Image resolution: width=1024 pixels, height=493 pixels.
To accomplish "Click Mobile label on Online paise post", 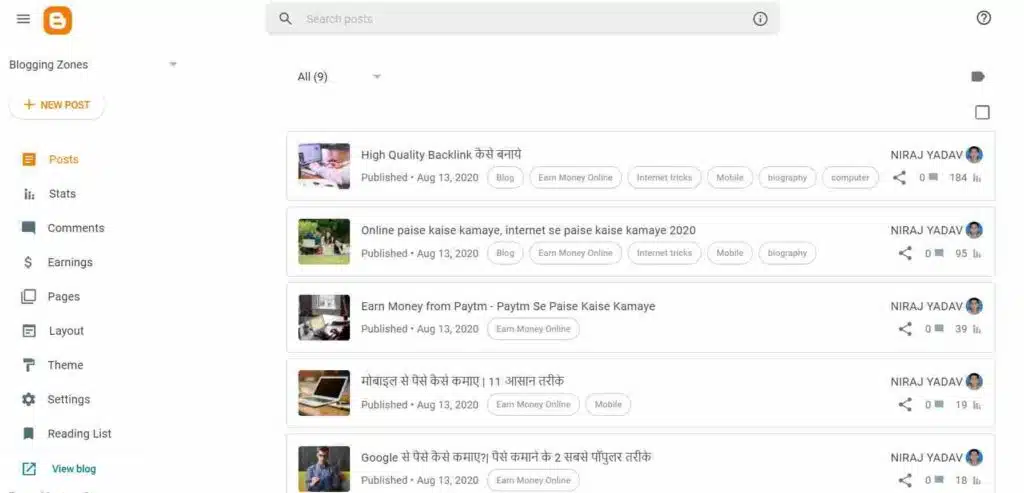I will (x=729, y=253).
